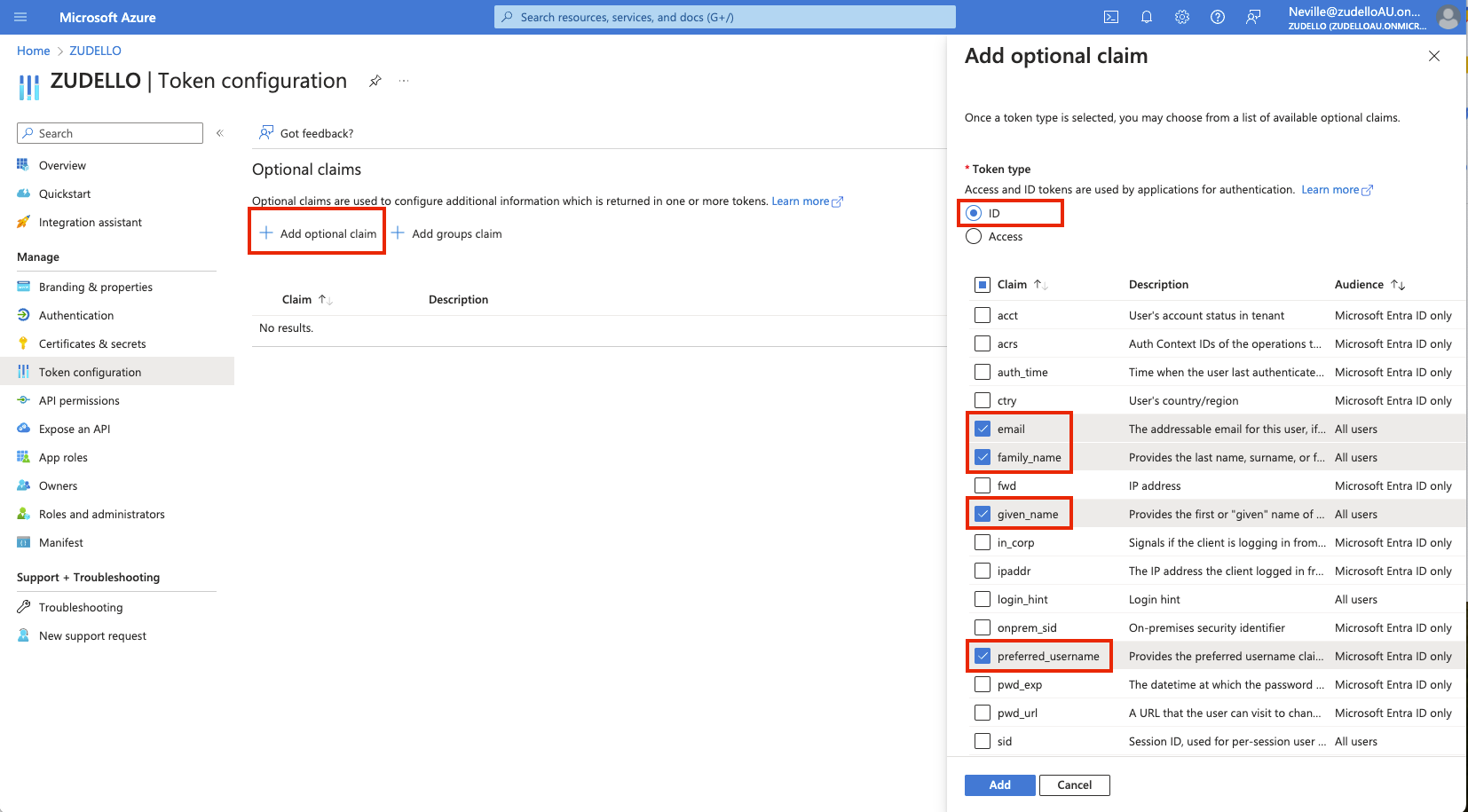Check the pwd_url claim checkbox

pyautogui.click(x=983, y=713)
